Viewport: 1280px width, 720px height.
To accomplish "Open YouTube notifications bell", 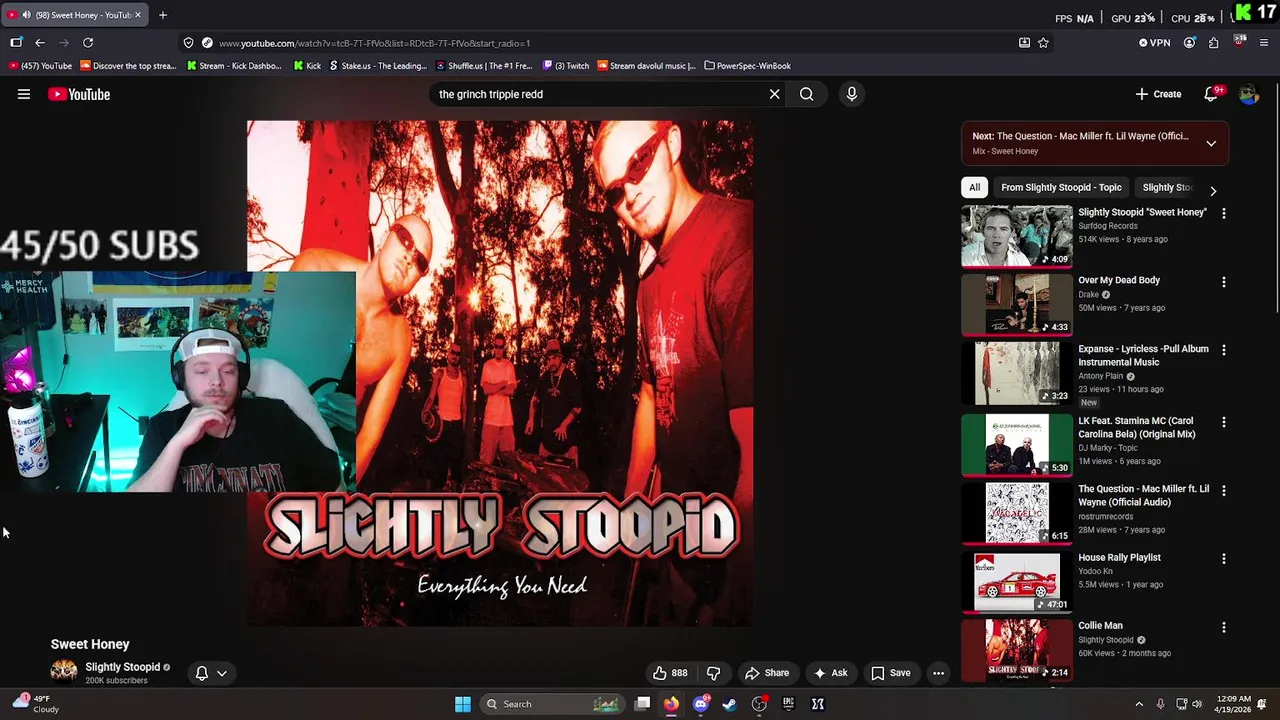I will [x=1211, y=94].
